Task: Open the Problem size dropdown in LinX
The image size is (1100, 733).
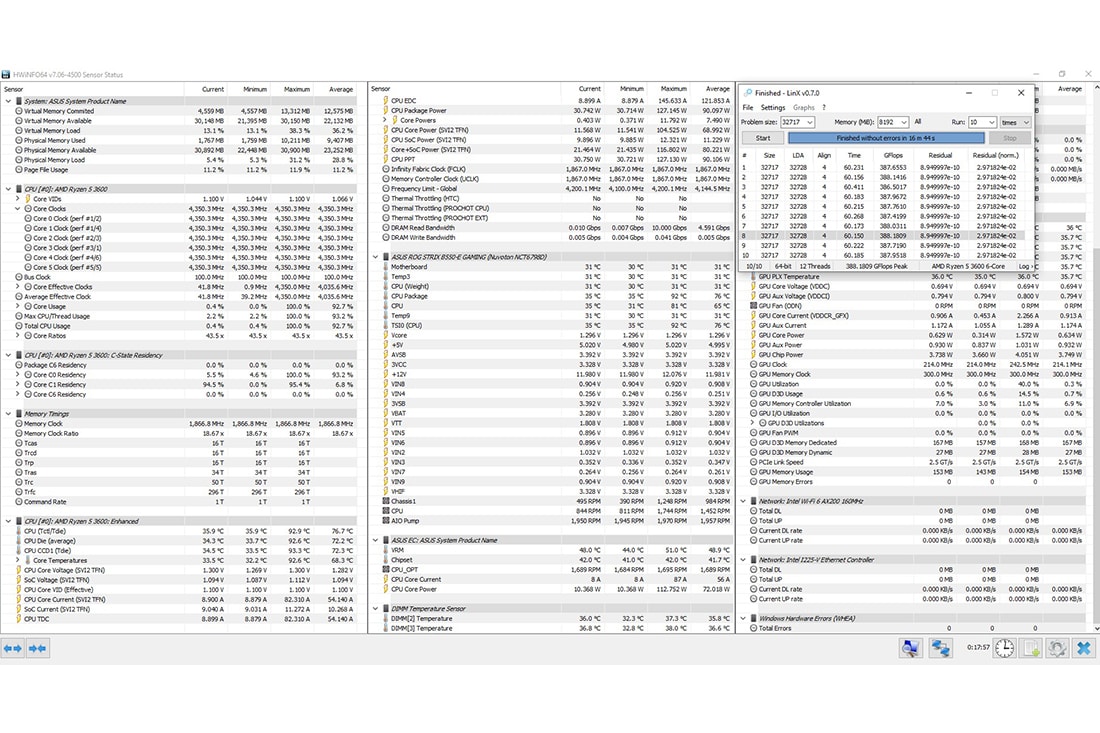Action: coord(811,122)
